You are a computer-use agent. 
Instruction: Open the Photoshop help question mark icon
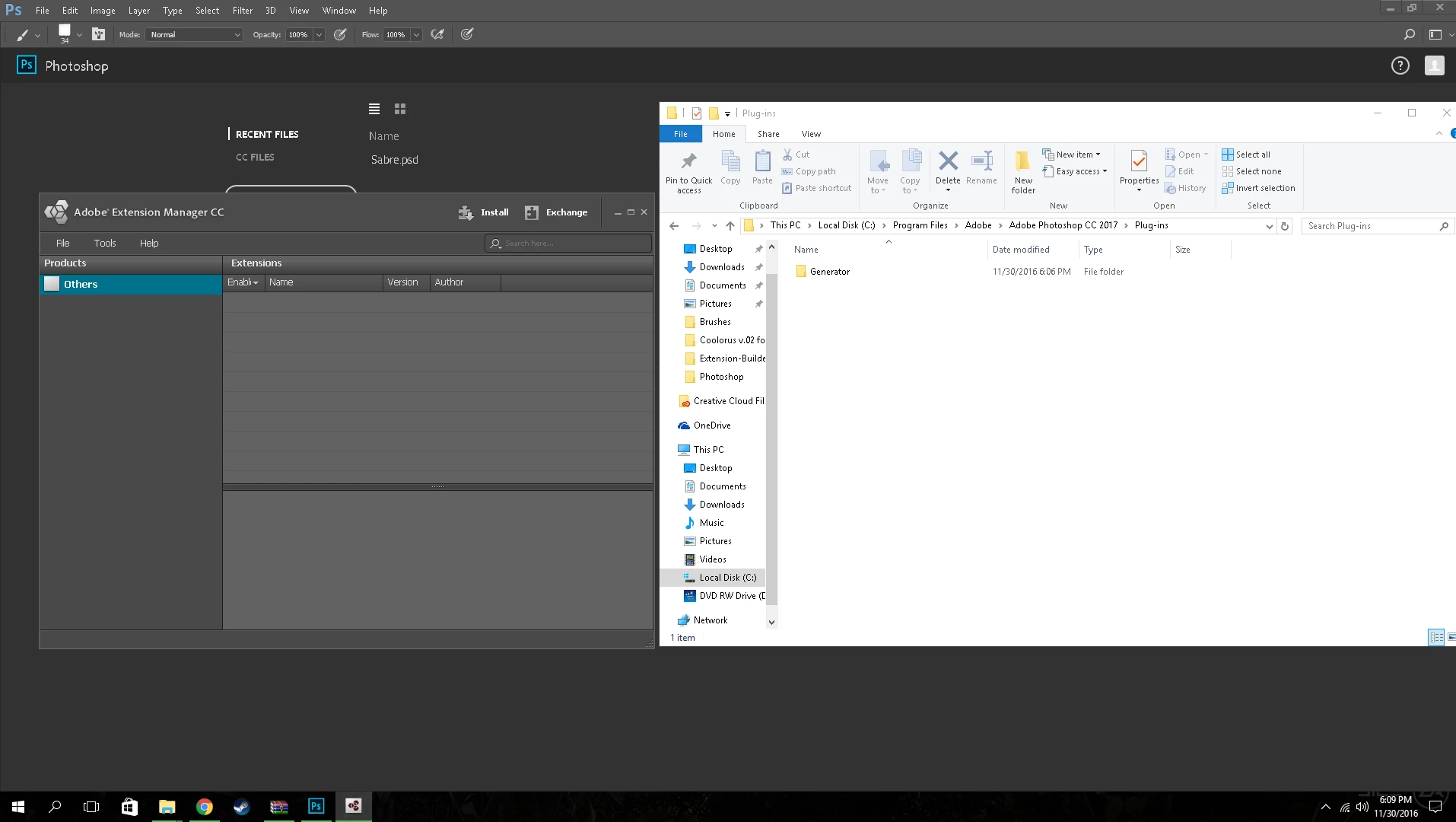[x=1400, y=66]
